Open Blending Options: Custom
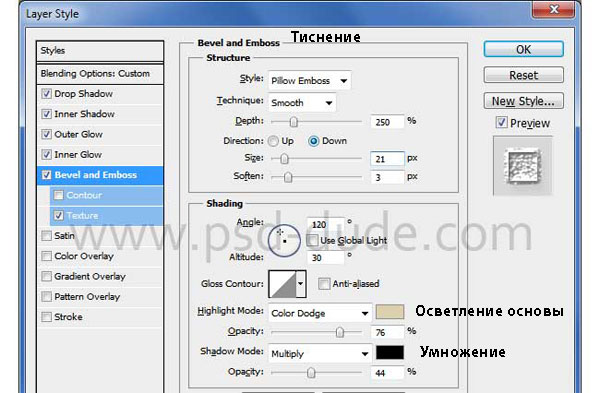 coord(100,73)
